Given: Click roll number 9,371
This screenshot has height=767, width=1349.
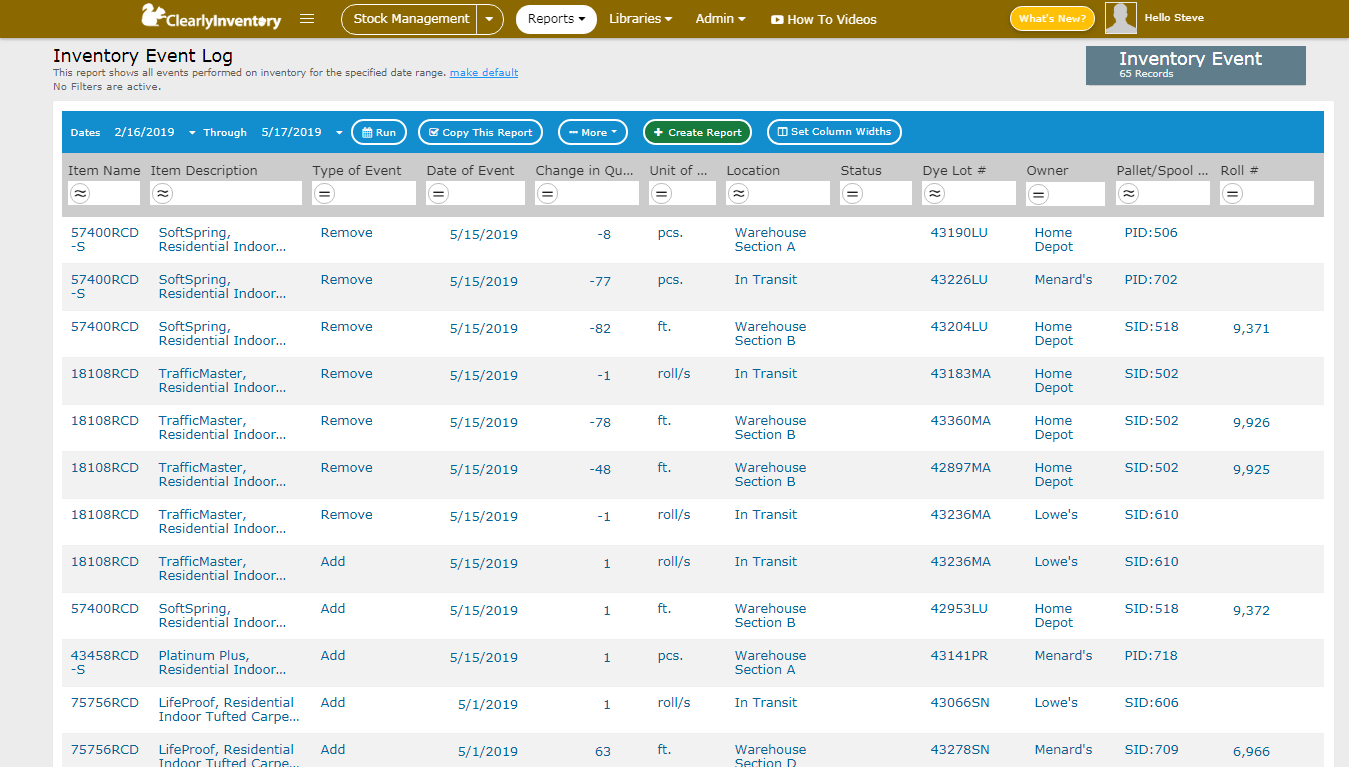Looking at the screenshot, I should click(1251, 329).
